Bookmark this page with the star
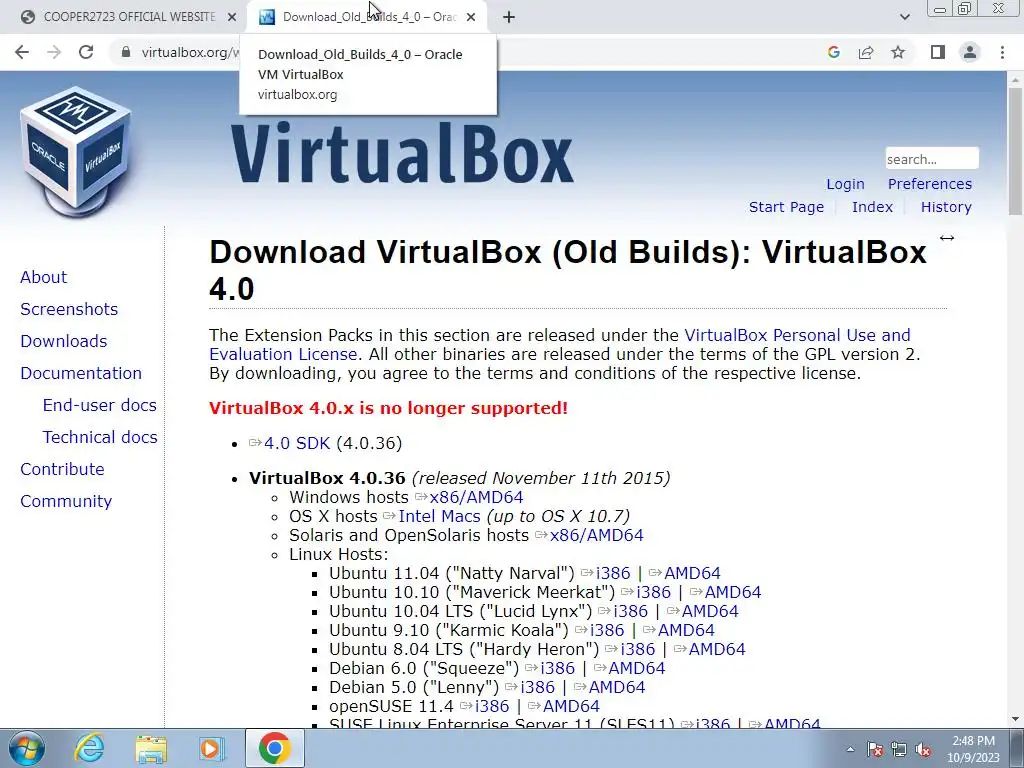Image resolution: width=1024 pixels, height=768 pixels. tap(899, 52)
